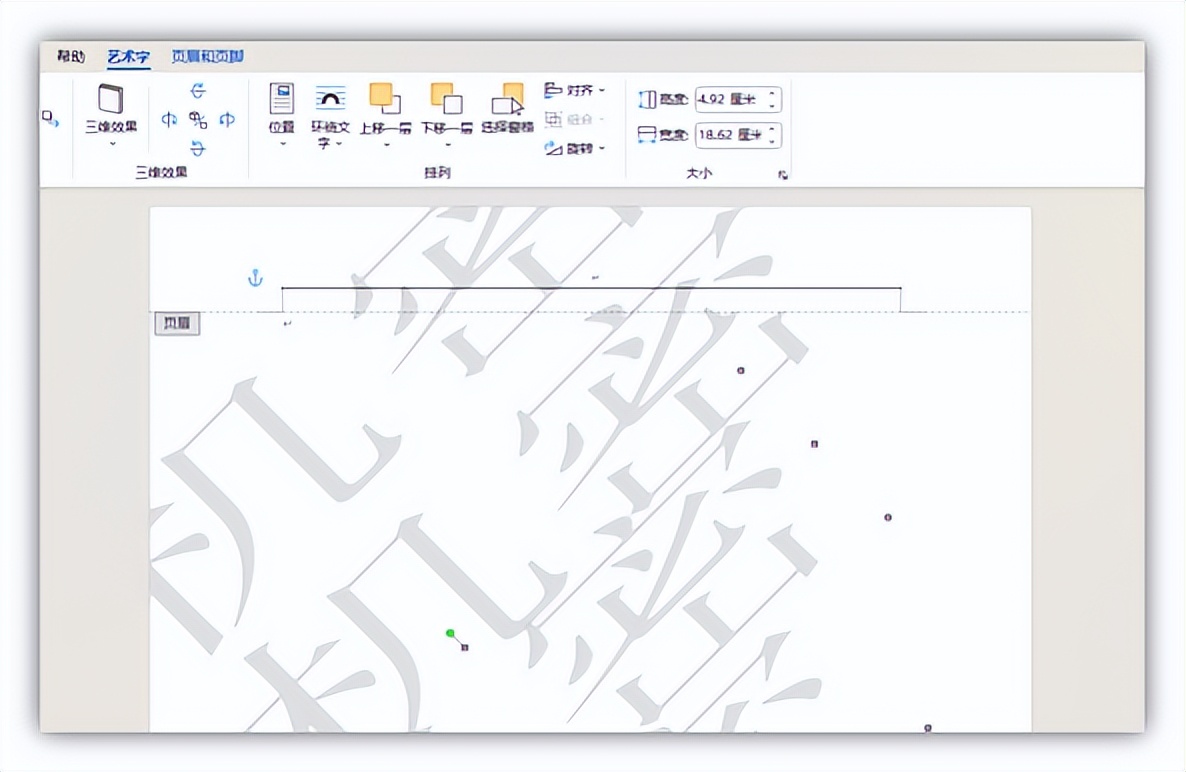Click the anchor icon in the document
Viewport: 1186px width, 772px height.
[x=256, y=279]
